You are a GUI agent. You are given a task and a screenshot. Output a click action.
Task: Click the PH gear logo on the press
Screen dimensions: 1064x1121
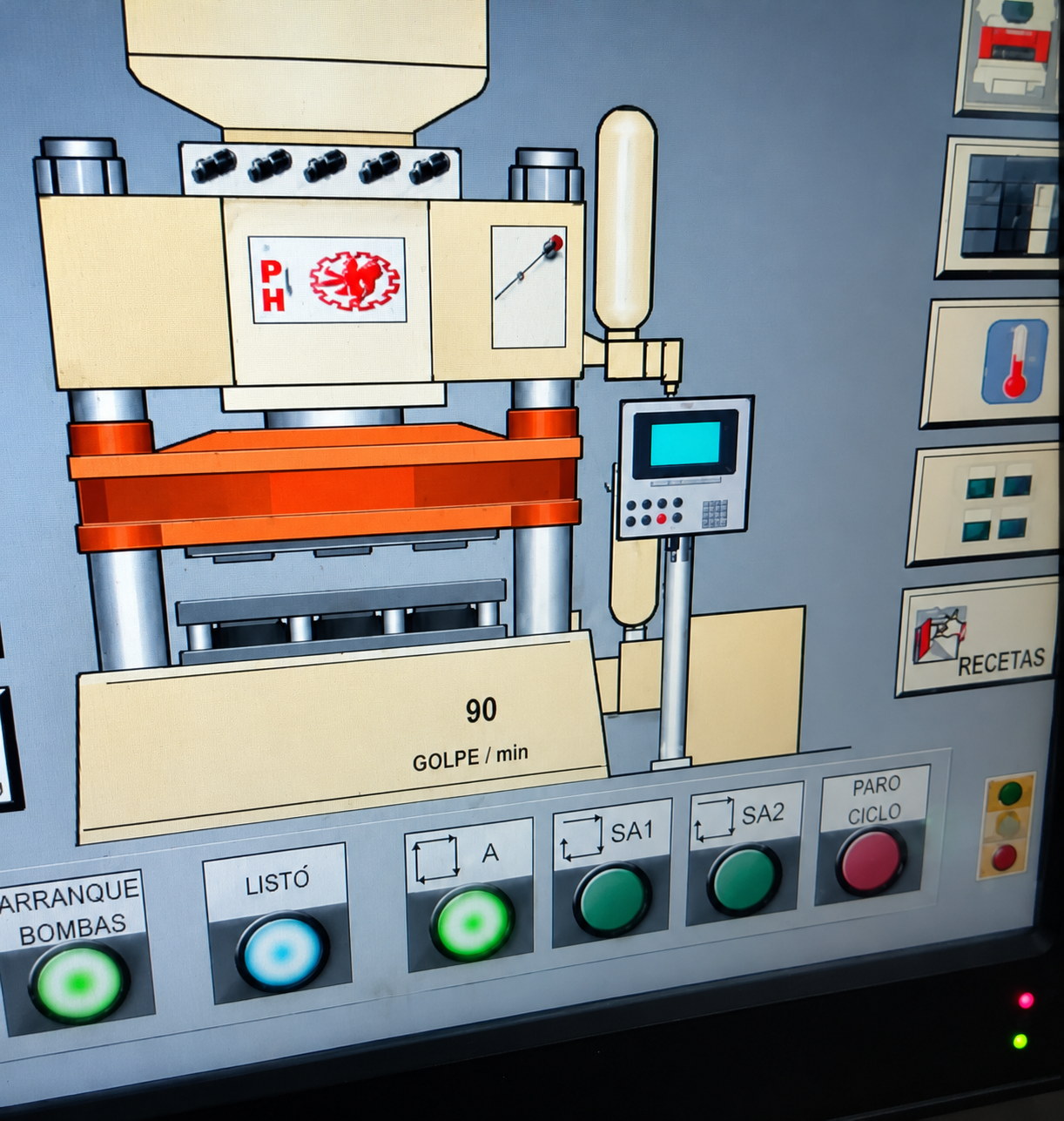327,280
